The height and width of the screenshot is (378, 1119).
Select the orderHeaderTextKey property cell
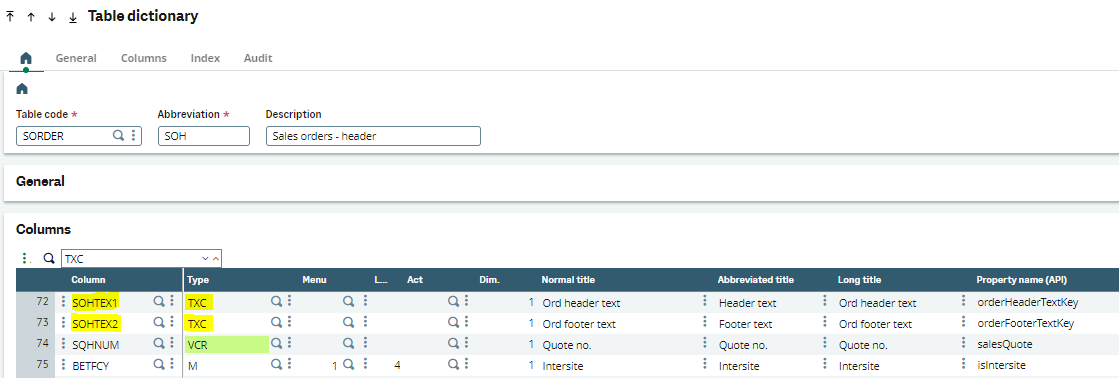coord(1028,302)
